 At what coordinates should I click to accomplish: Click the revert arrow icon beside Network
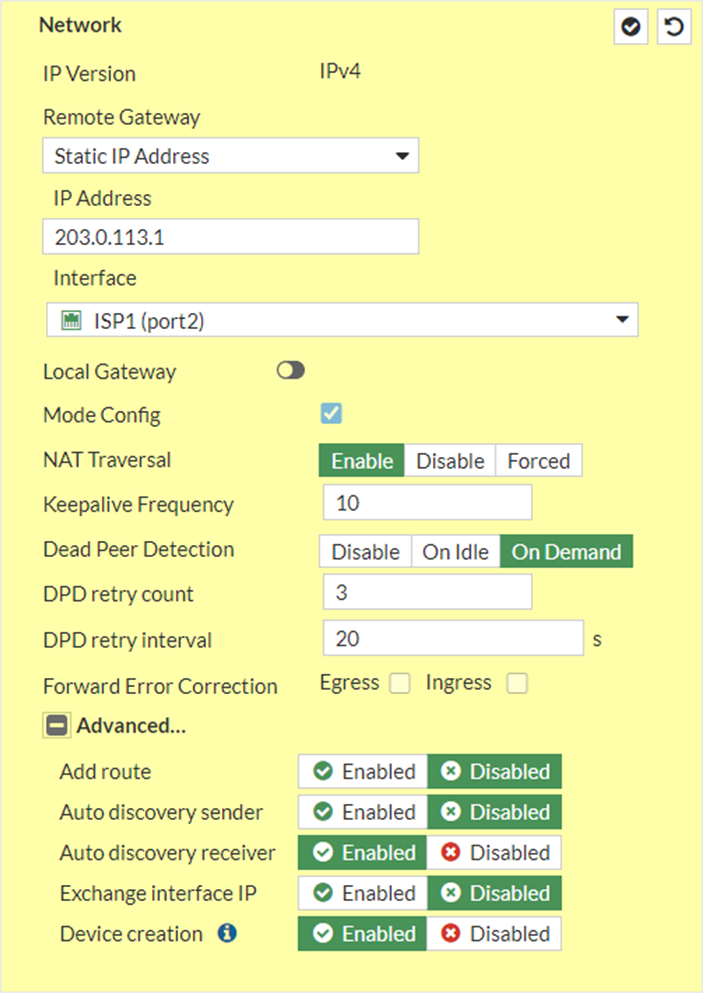[673, 27]
